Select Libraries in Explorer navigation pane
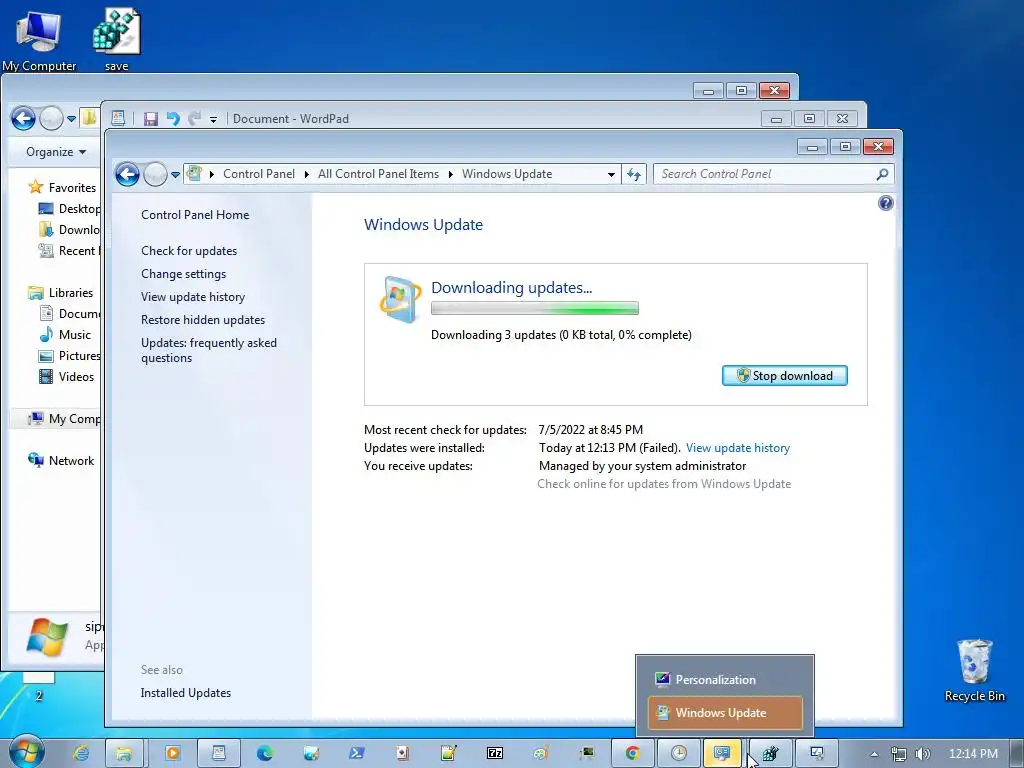Screen dimensions: 1024x768 pyautogui.click(x=71, y=293)
